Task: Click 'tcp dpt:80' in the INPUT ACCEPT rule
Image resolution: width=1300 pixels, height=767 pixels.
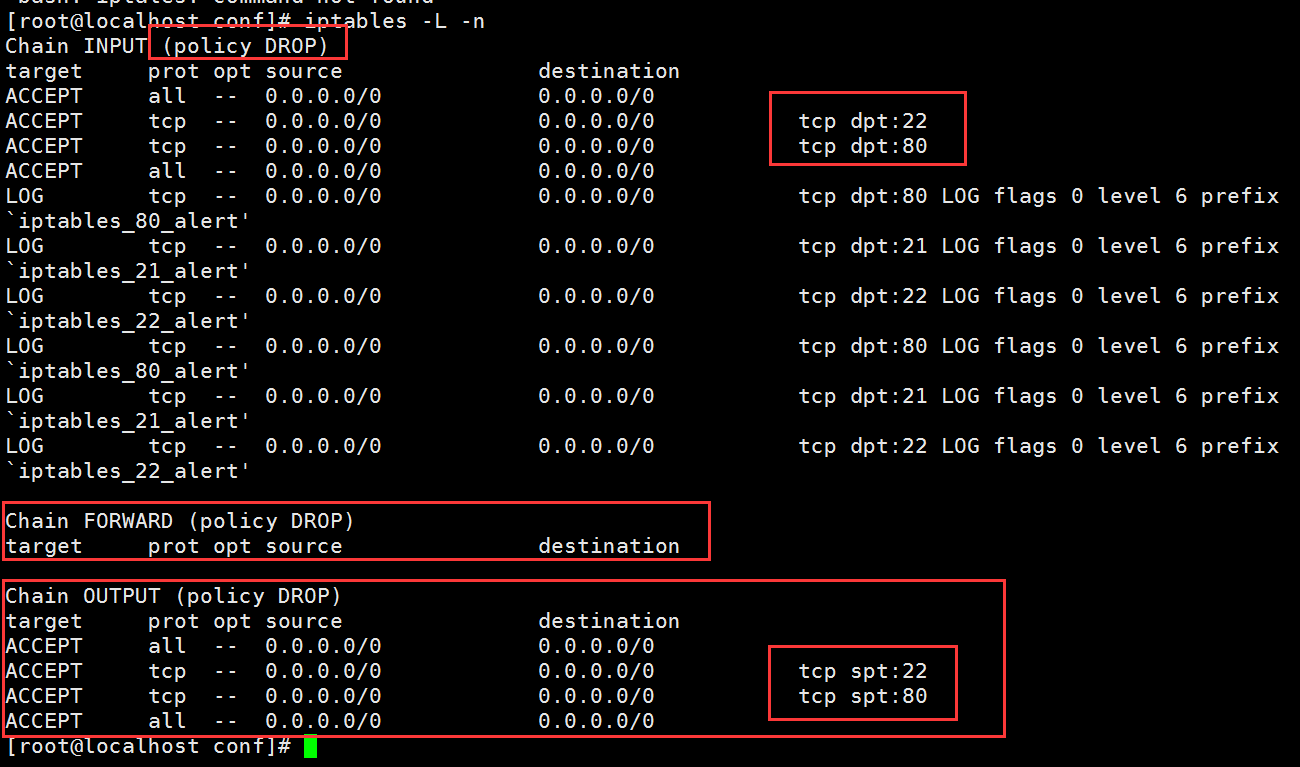Action: click(863, 146)
